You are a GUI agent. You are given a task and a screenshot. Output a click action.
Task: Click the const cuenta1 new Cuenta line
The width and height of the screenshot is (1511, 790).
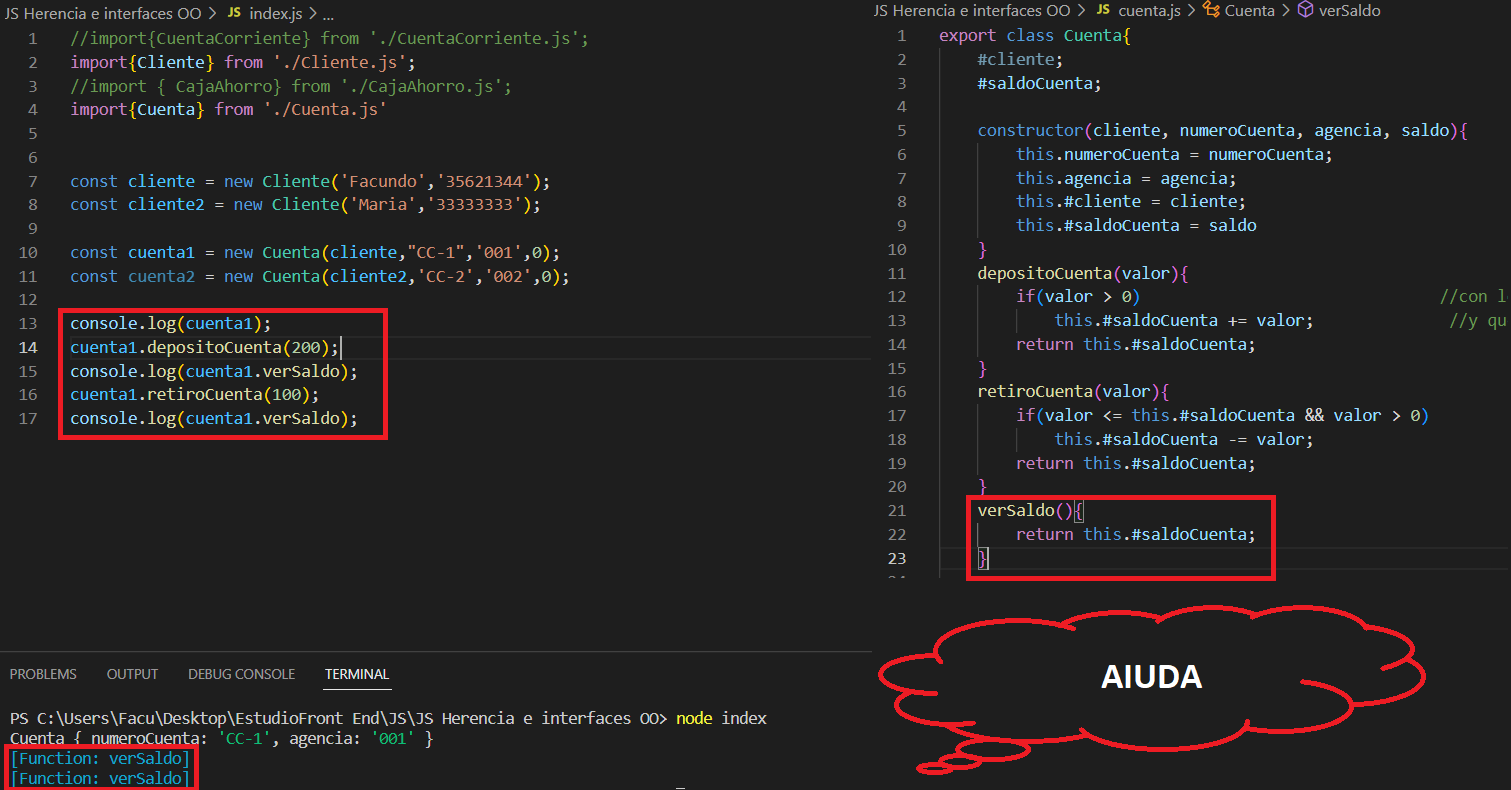(315, 253)
